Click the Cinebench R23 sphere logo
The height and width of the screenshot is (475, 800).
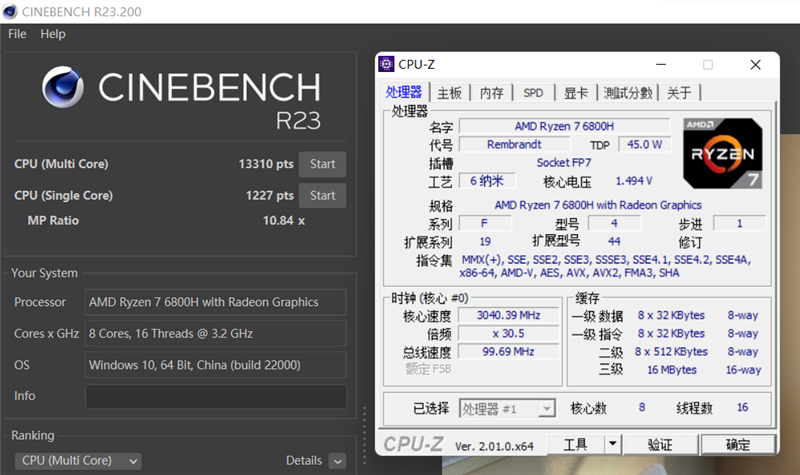63,87
